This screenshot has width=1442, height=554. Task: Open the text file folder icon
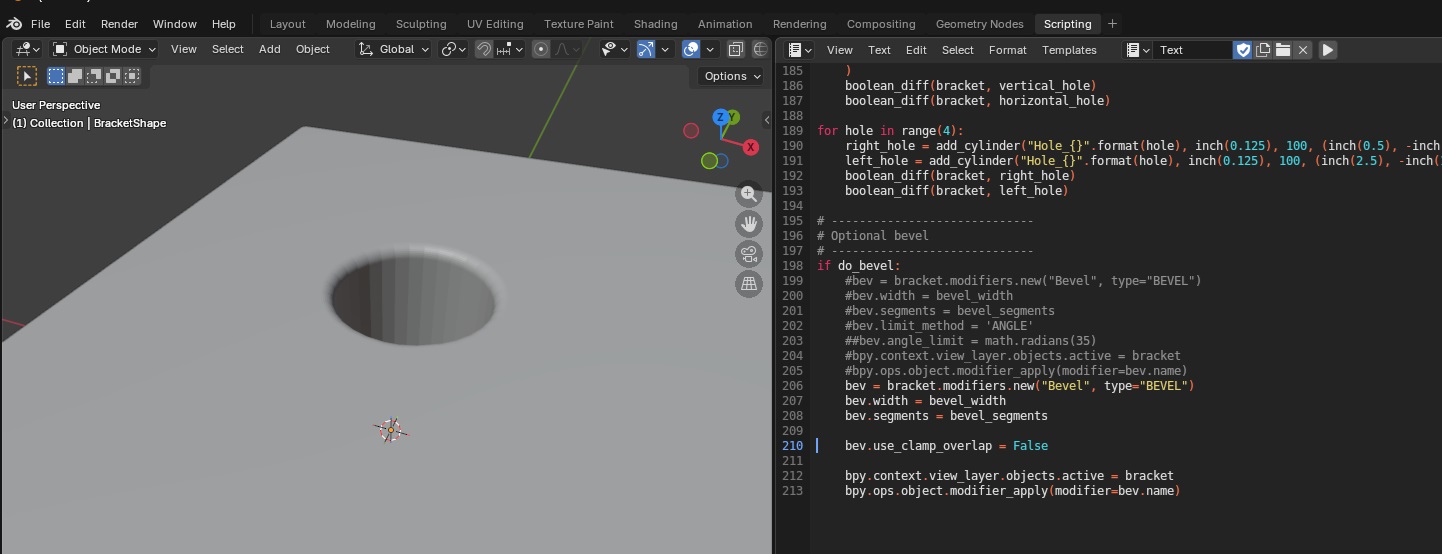pos(1283,50)
